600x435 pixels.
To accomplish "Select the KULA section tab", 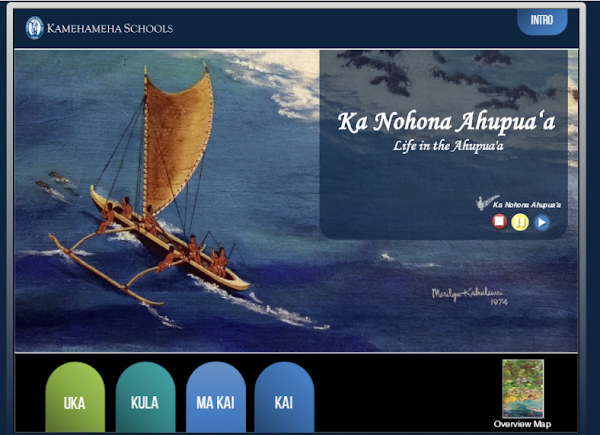I will 145,397.
